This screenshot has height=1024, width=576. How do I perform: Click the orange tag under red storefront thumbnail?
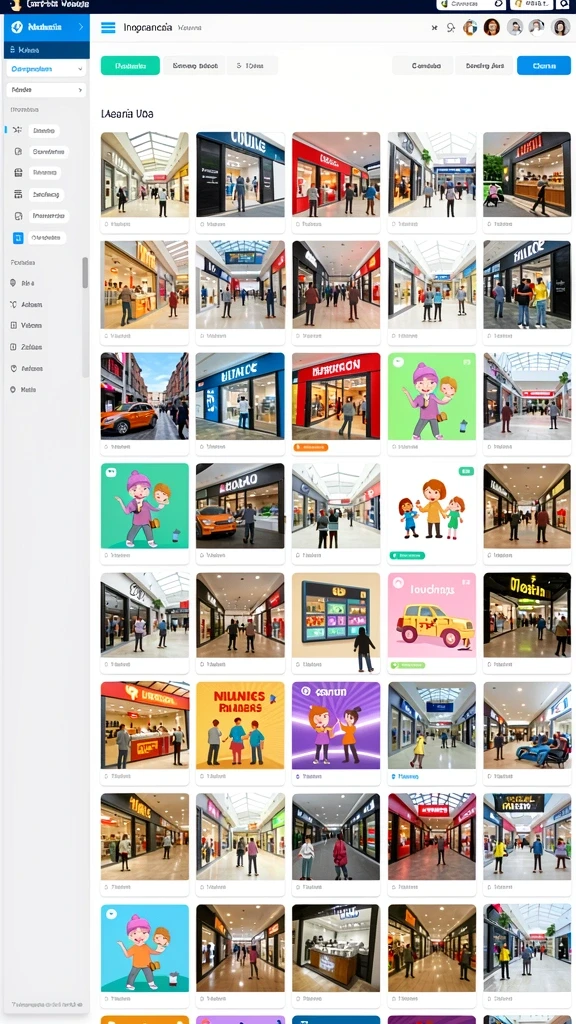(311, 447)
